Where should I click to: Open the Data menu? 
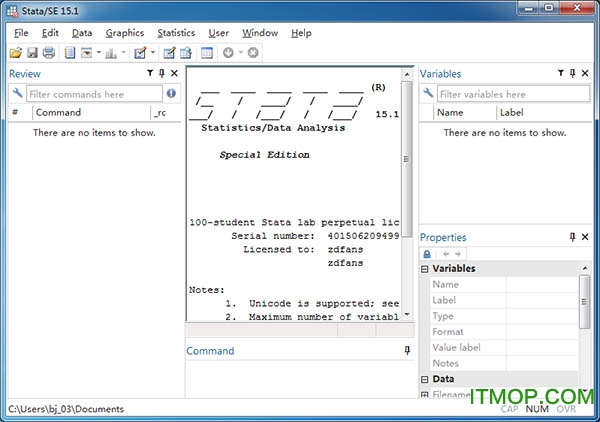[x=82, y=33]
